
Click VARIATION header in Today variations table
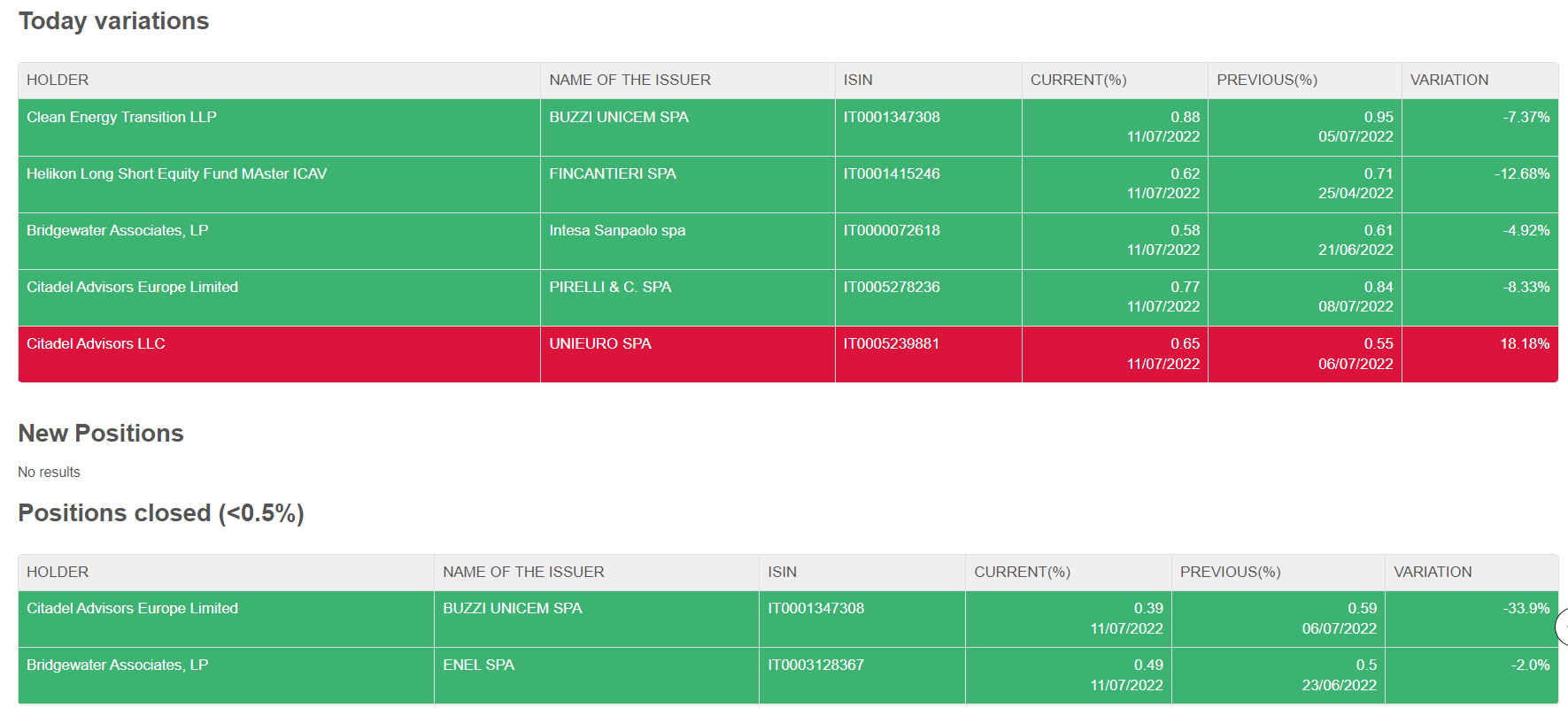(1449, 80)
